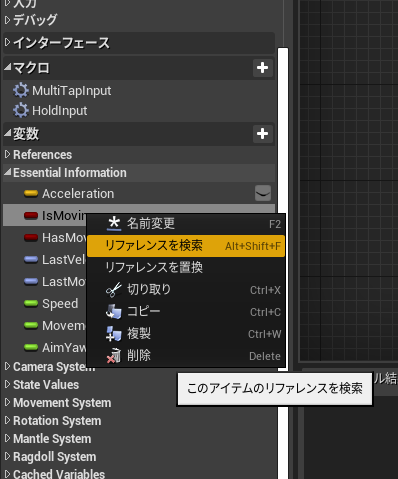Expand the Rotation System category
398x479 pixels.
click(7, 421)
